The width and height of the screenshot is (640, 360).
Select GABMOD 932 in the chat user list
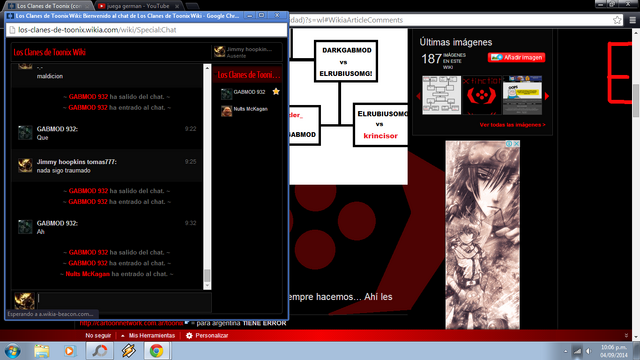click(x=247, y=93)
